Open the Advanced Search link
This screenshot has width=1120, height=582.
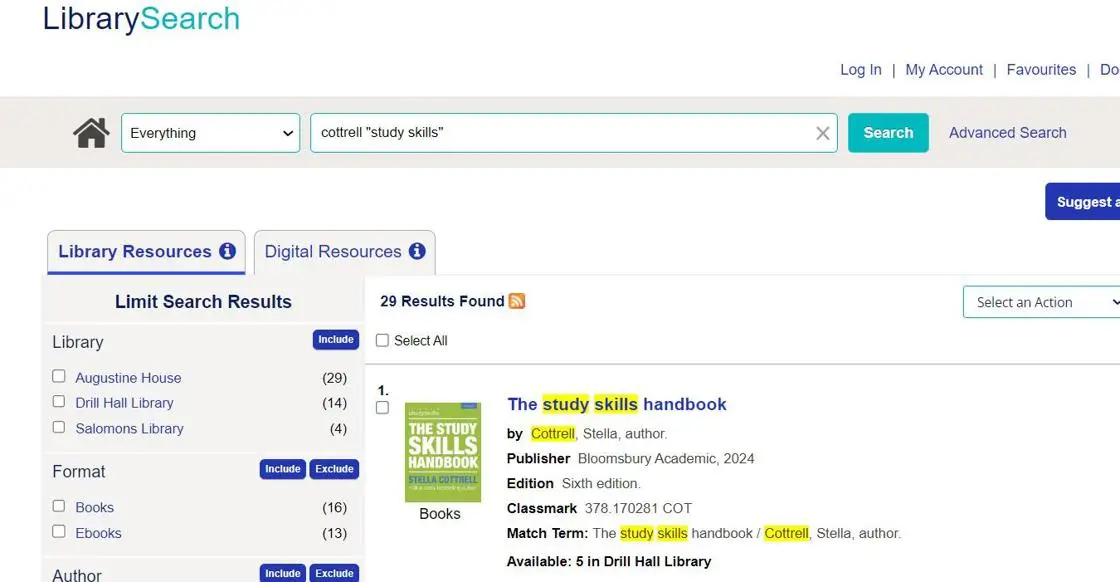point(1007,133)
